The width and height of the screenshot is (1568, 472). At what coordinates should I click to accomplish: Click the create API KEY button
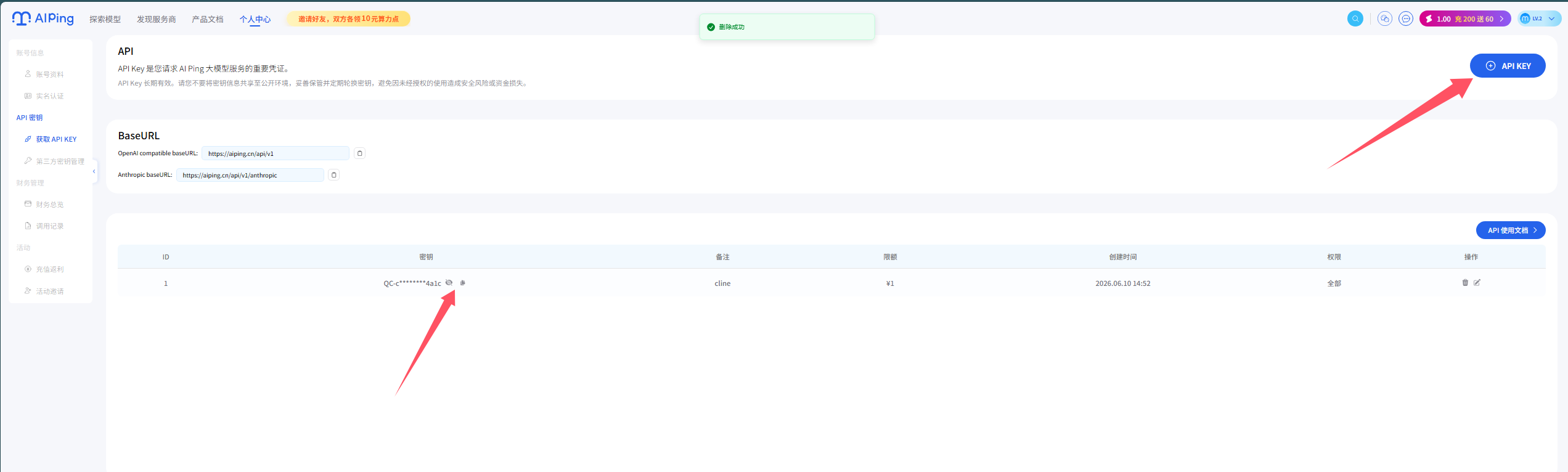tap(1508, 66)
